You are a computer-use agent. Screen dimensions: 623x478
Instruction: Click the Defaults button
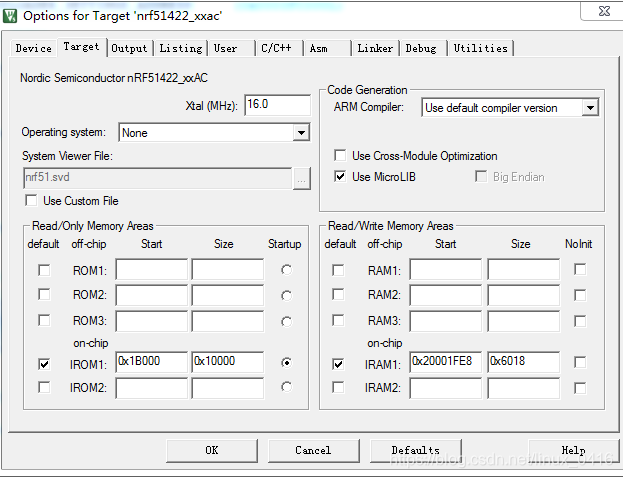point(416,451)
